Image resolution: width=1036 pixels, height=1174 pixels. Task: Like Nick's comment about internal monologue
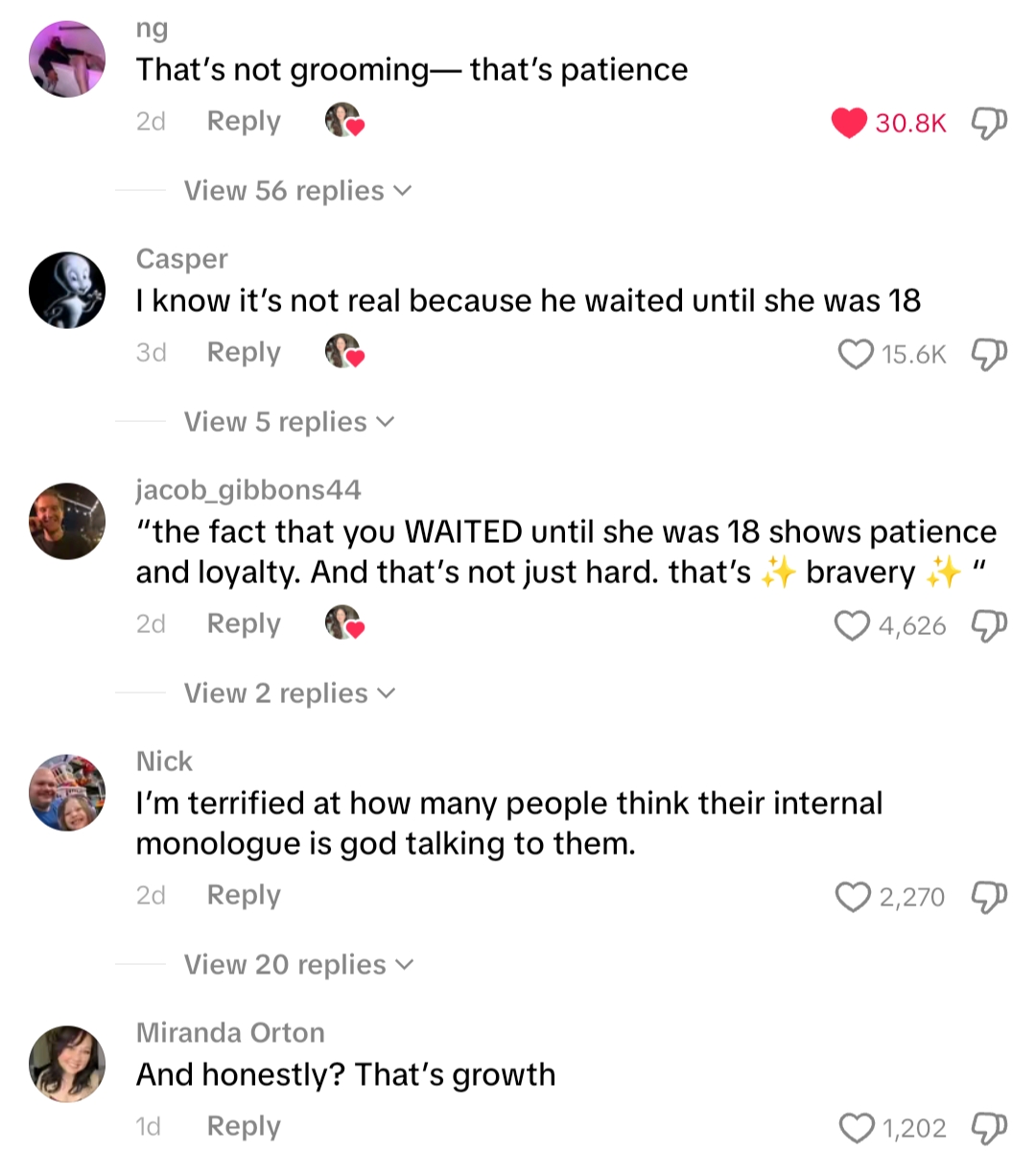[x=853, y=897]
